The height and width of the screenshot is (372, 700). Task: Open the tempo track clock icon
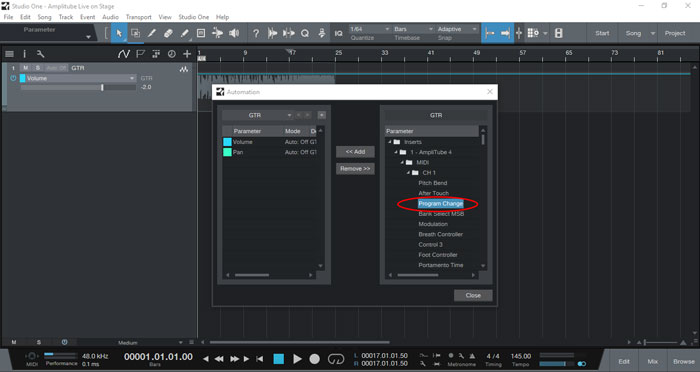pyautogui.click(x=171, y=54)
